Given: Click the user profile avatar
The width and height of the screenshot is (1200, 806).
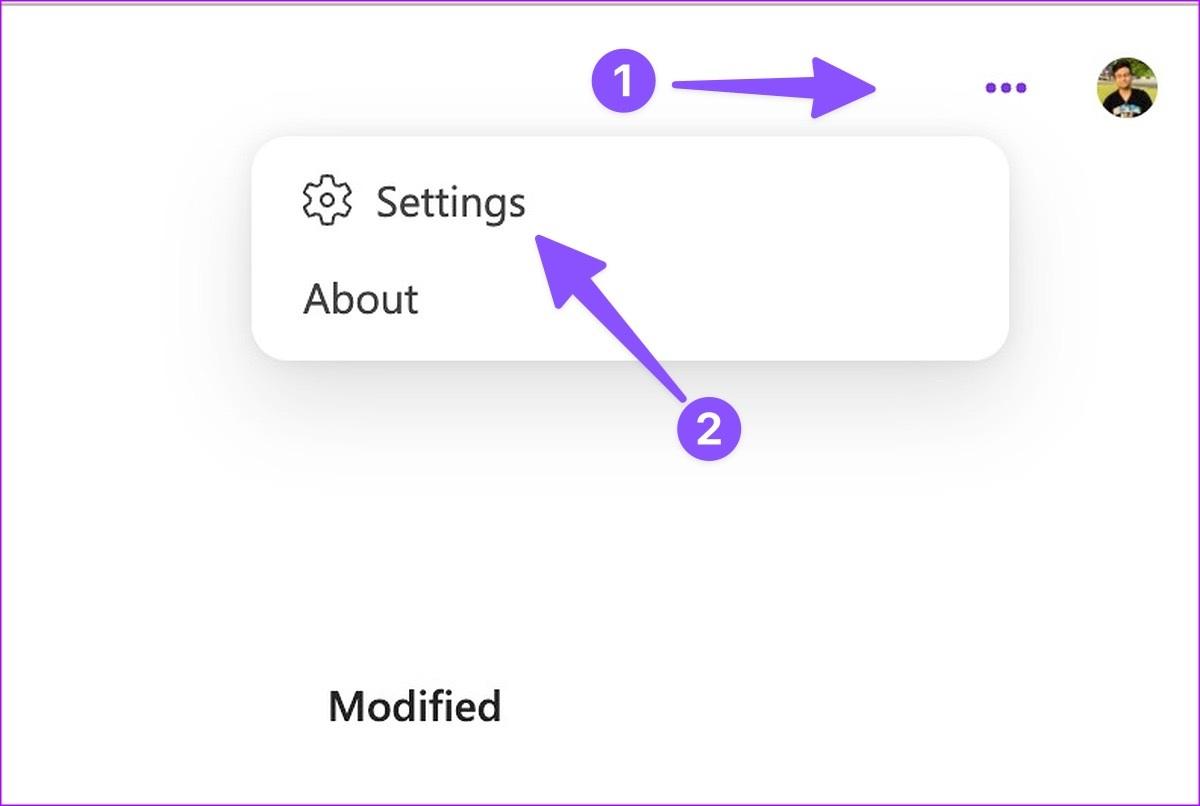Looking at the screenshot, I should click(x=1127, y=88).
